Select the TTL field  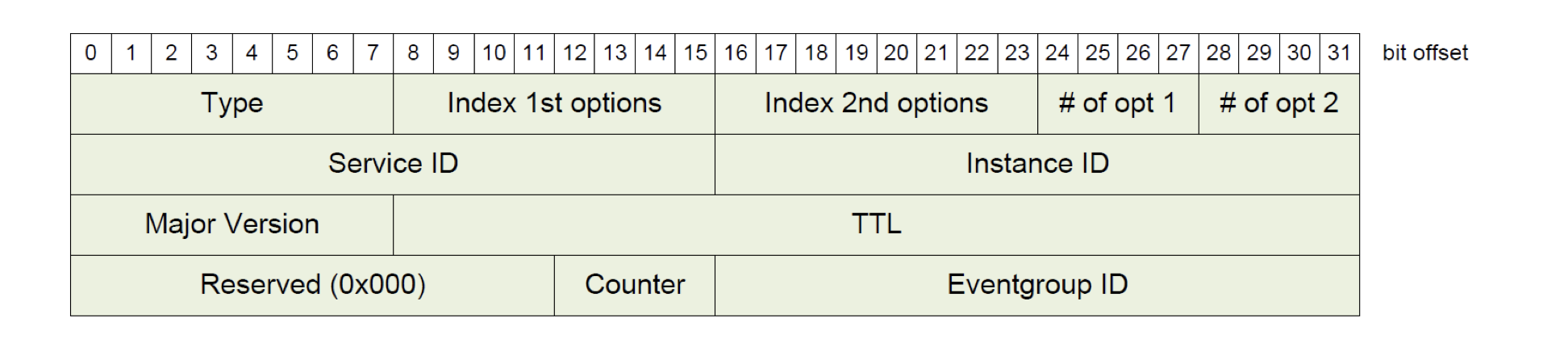[876, 224]
